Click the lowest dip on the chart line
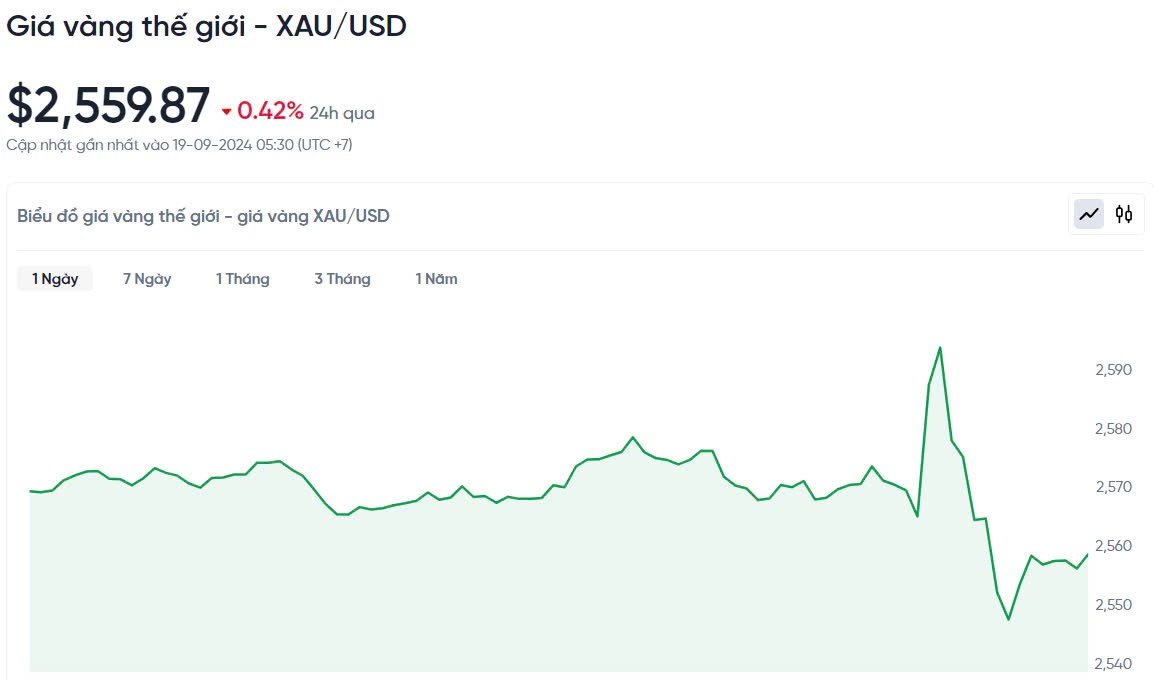Image resolution: width=1154 pixels, height=680 pixels. point(1008,619)
